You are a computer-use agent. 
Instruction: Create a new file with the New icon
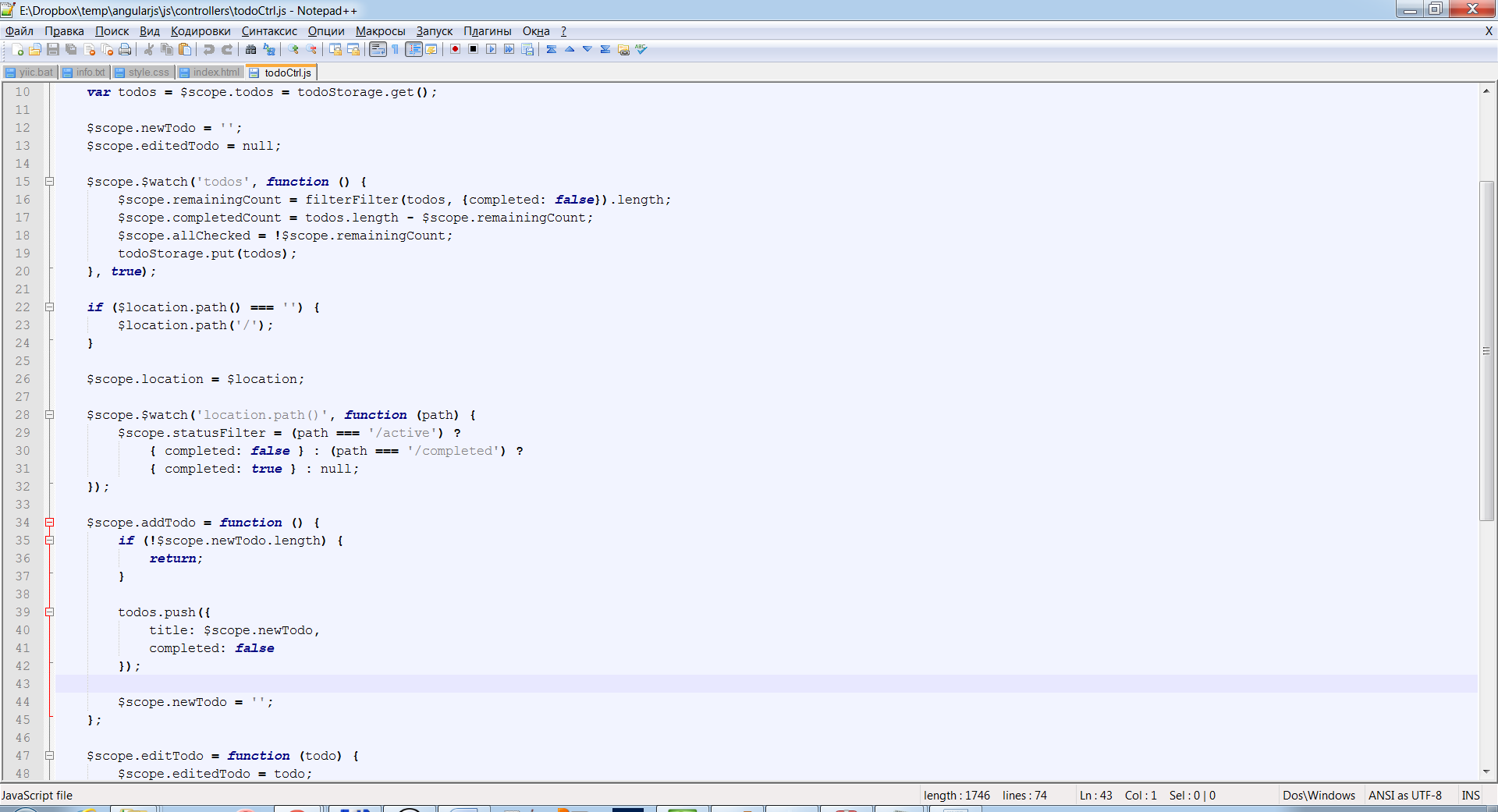17,49
